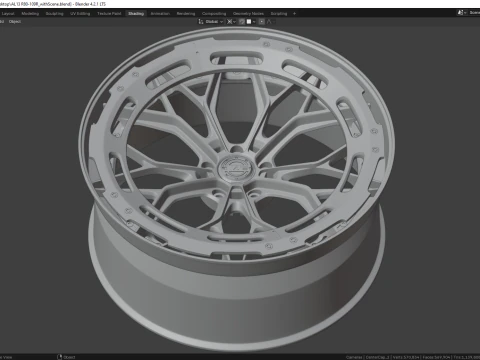Open the Object menu in viewport header
Image resolution: width=480 pixels, height=360 pixels.
[x=15, y=22]
